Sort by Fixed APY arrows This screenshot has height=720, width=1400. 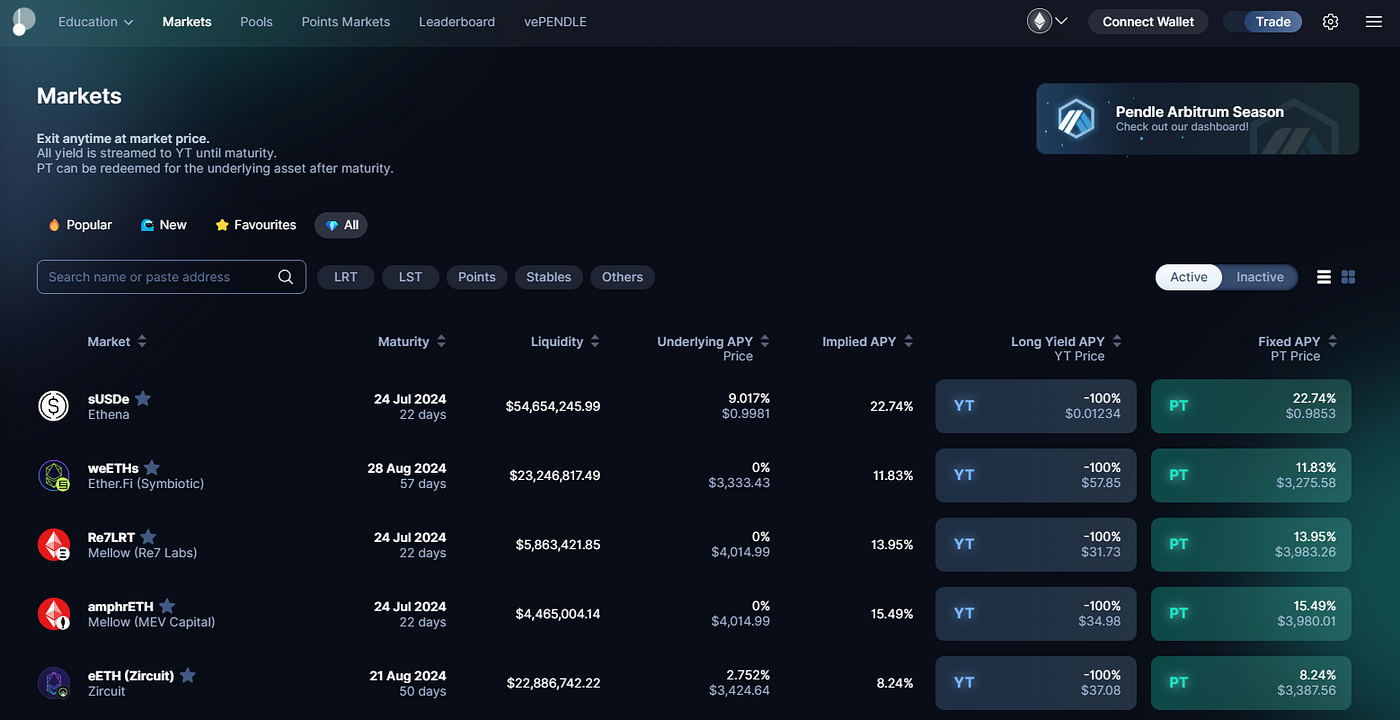pos(1332,342)
